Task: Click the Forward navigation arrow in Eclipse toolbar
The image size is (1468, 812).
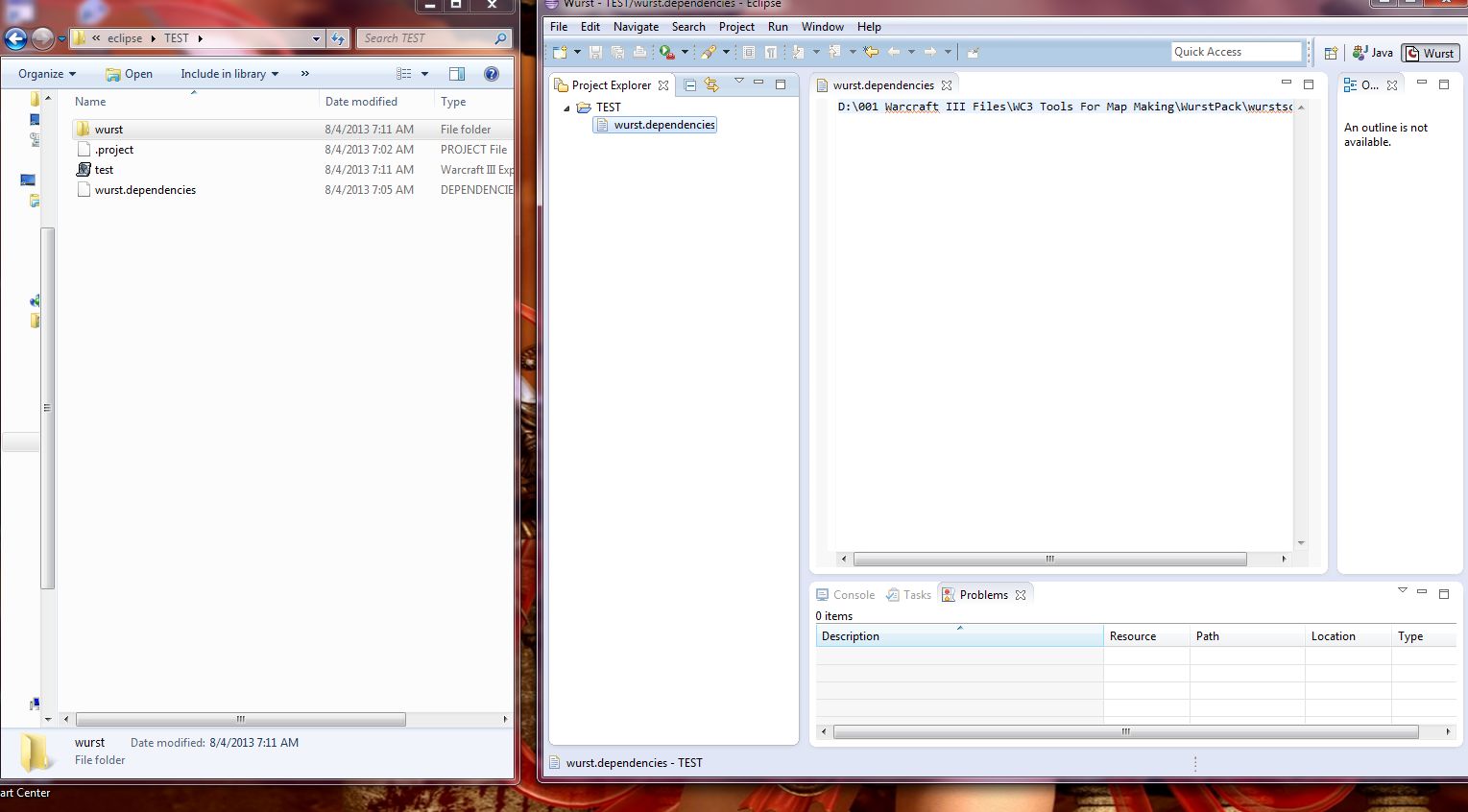Action: click(929, 52)
